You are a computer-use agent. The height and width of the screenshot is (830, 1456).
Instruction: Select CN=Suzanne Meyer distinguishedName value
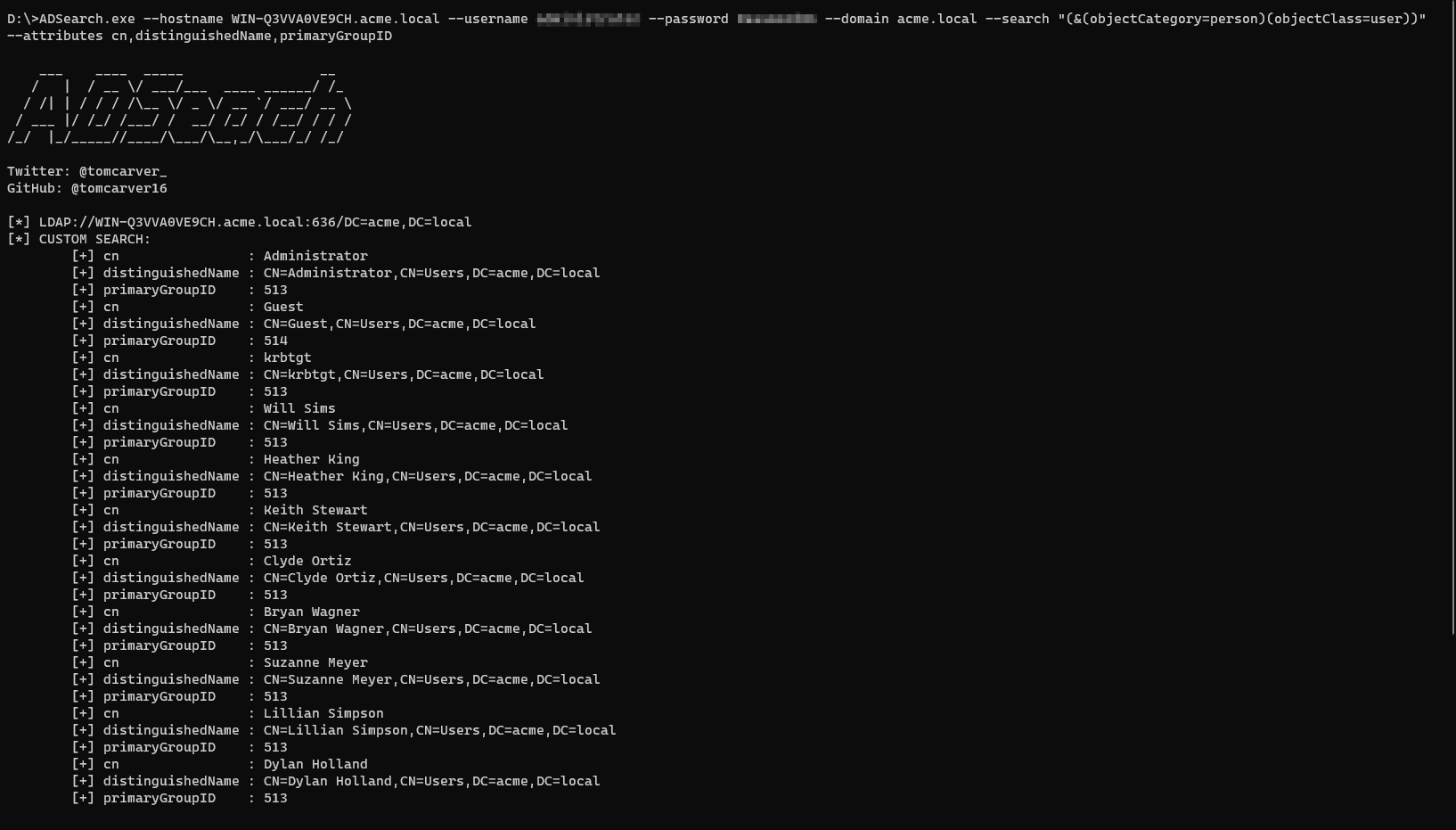click(x=431, y=679)
